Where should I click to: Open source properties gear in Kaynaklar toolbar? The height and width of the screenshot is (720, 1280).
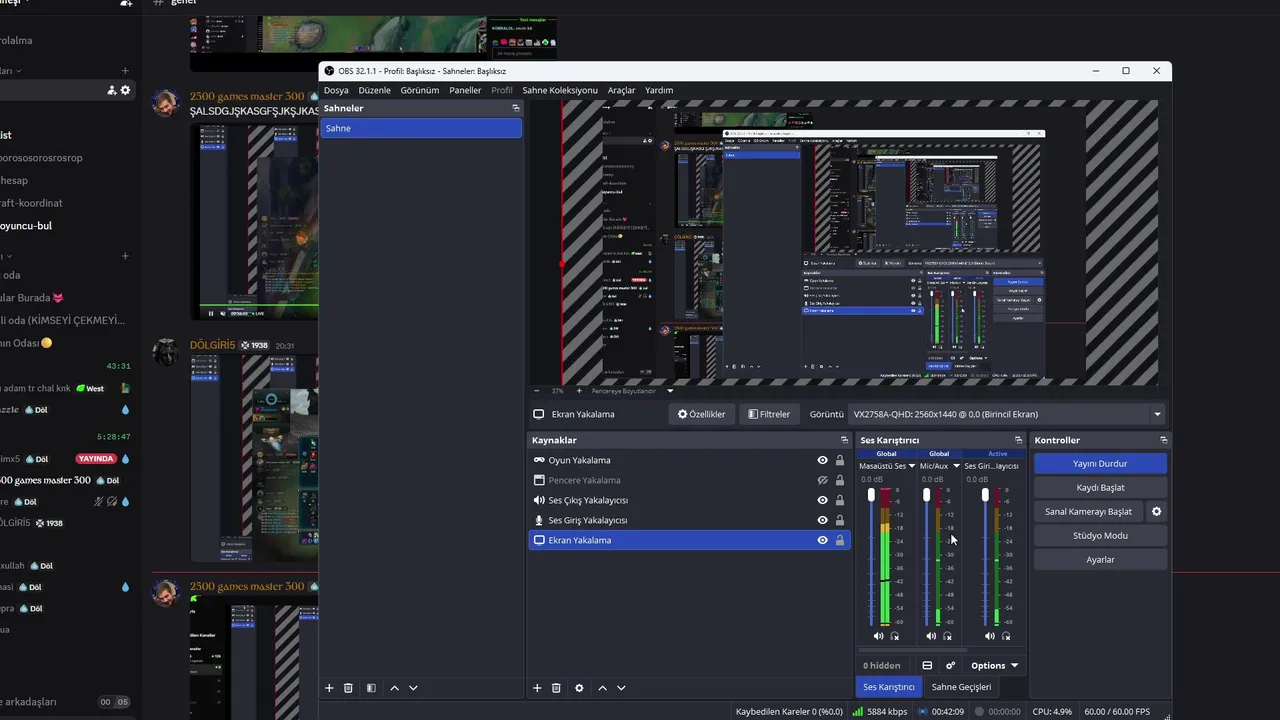coord(579,688)
